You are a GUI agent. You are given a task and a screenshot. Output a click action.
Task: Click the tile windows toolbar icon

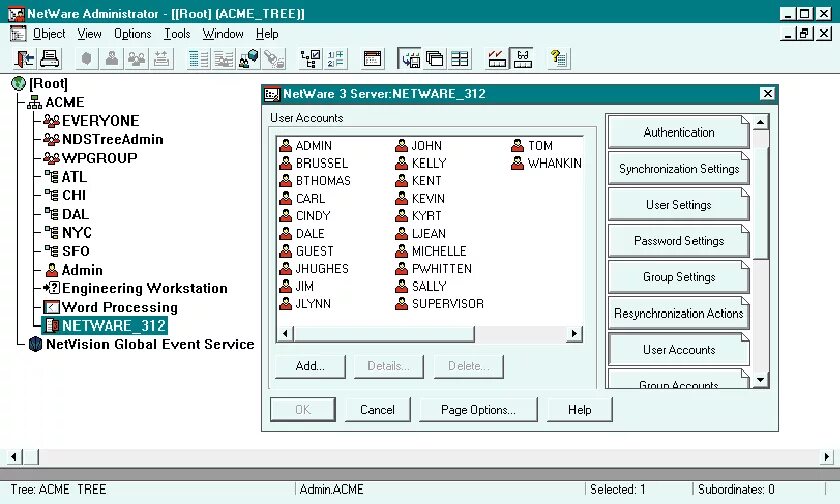[x=460, y=58]
